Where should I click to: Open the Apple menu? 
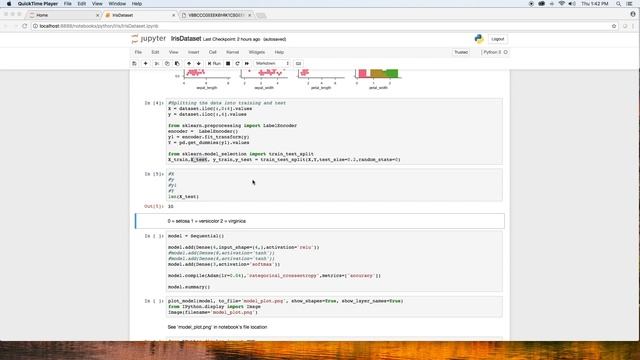[9, 4]
